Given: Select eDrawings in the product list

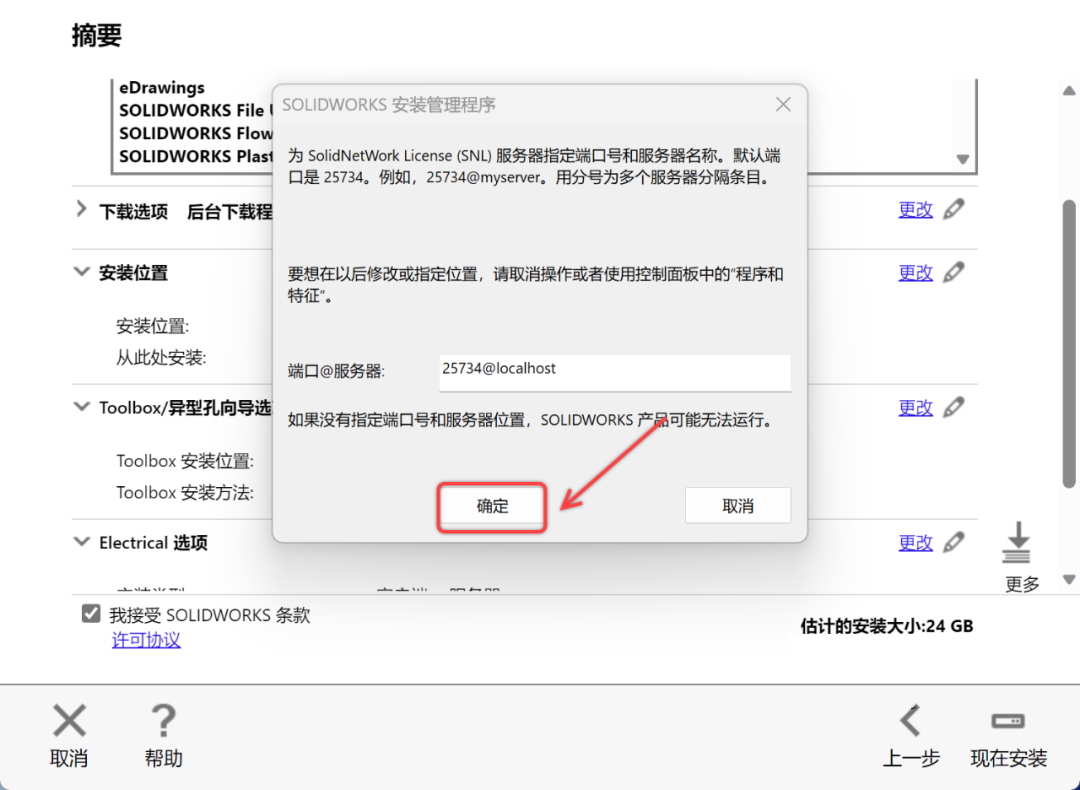Looking at the screenshot, I should tap(162, 88).
